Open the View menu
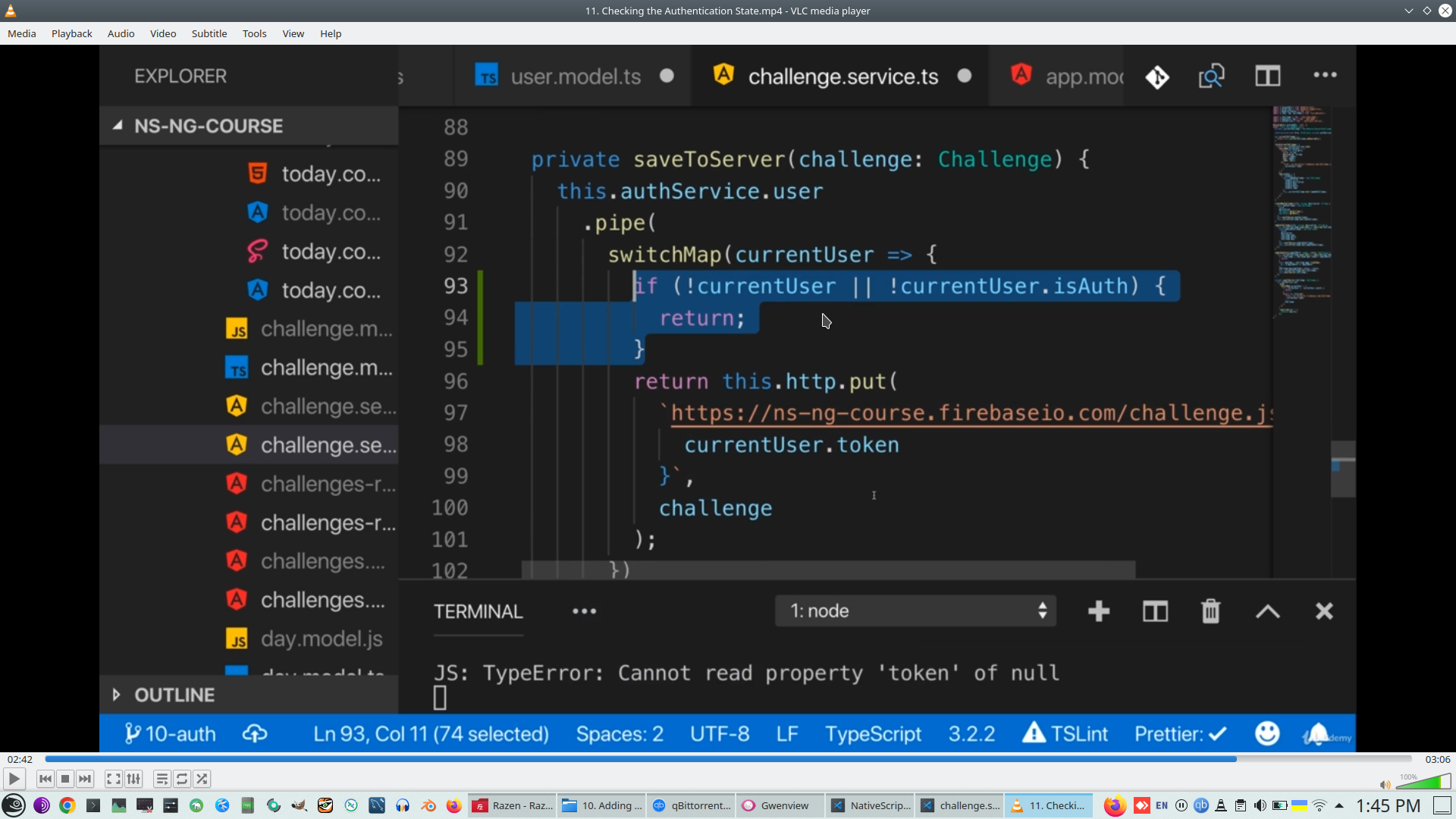 (293, 33)
